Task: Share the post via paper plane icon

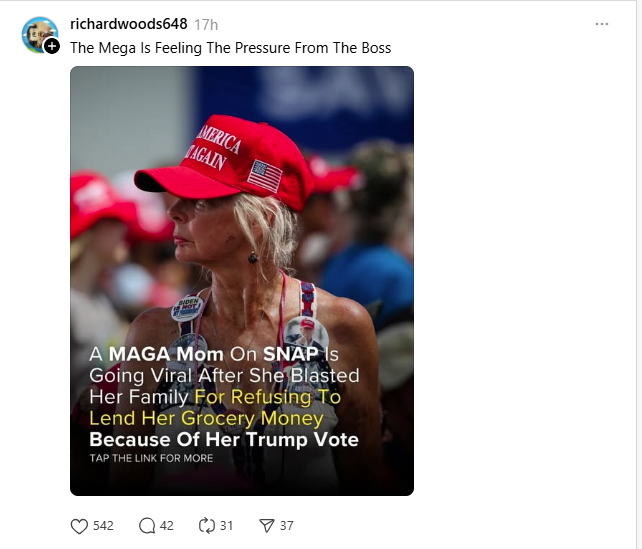Action: tap(267, 526)
